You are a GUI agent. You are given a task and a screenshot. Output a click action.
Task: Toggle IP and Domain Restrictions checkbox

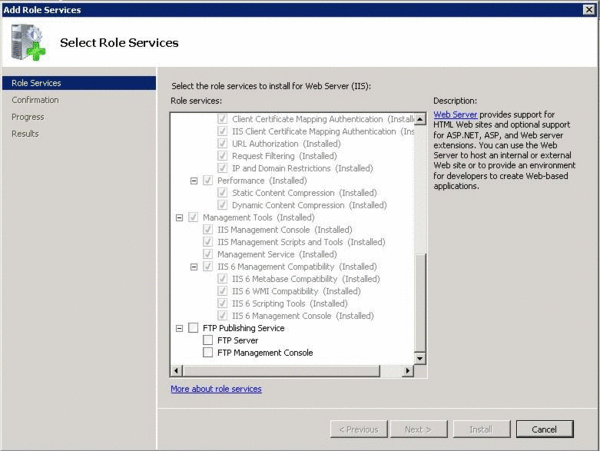tap(222, 168)
